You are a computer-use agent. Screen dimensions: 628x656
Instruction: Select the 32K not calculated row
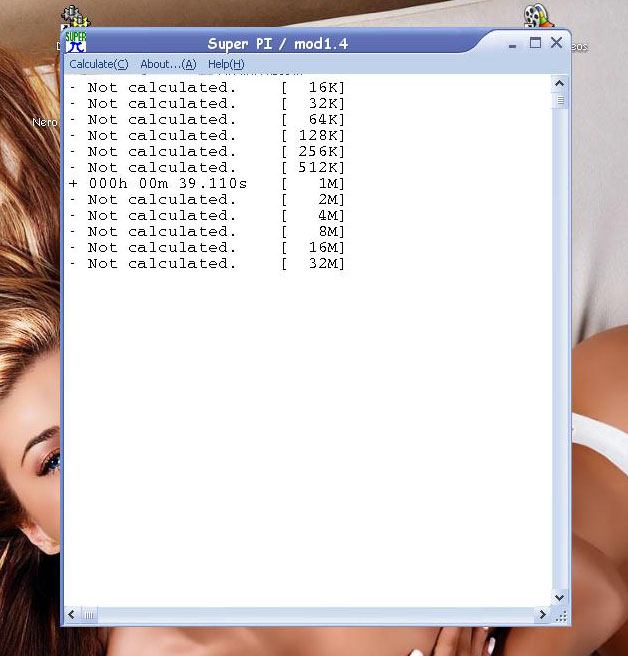click(x=207, y=103)
